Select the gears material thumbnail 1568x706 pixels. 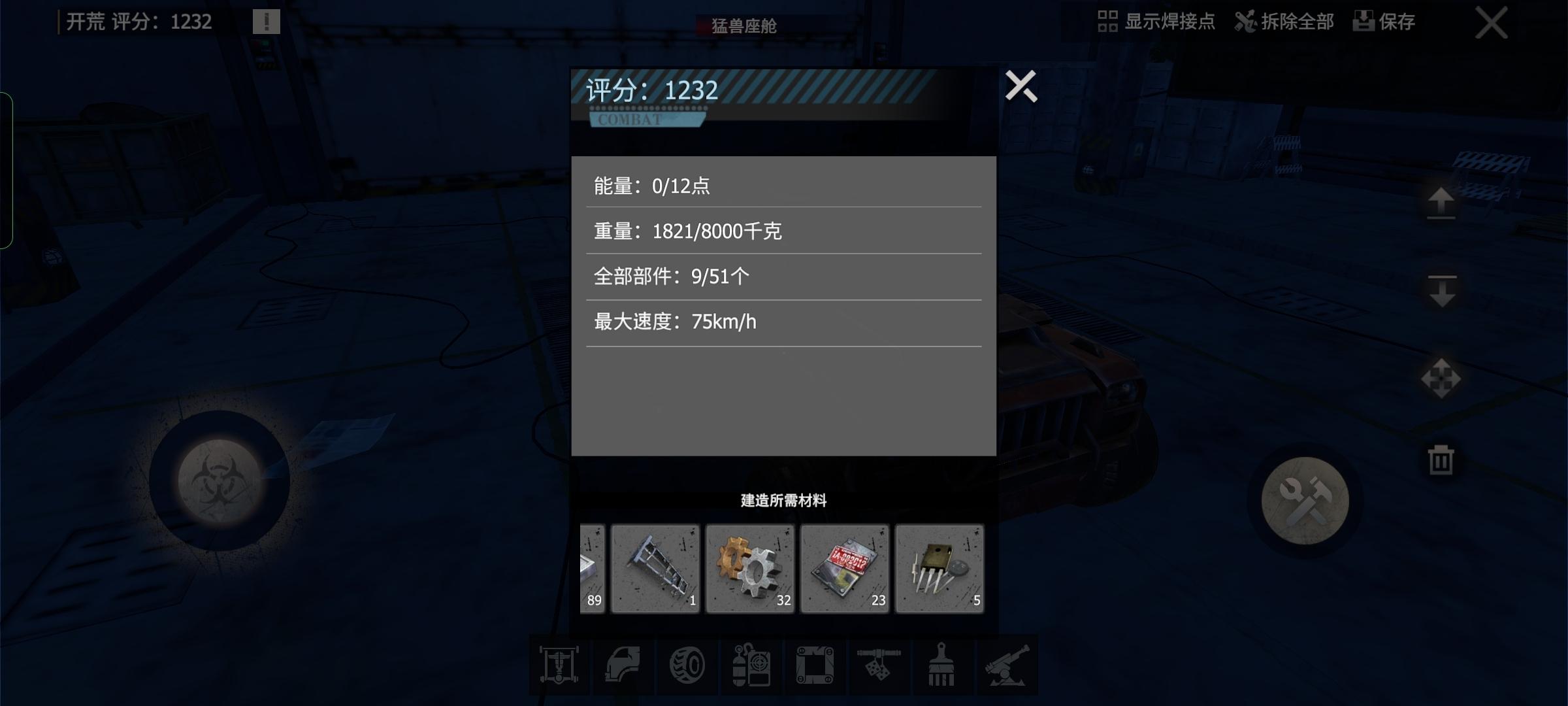click(x=750, y=569)
